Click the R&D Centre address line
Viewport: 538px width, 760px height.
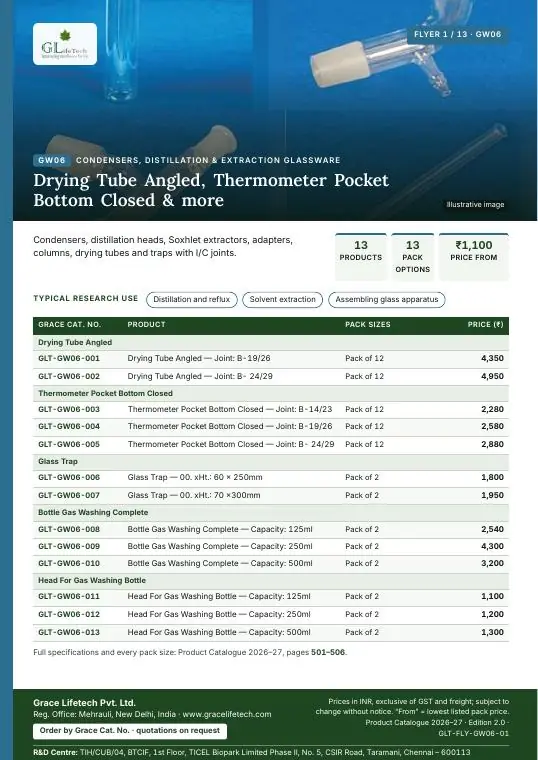[x=252, y=752]
